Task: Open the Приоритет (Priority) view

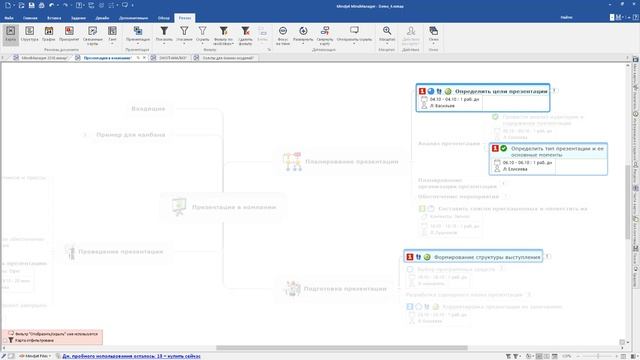Action: click(69, 34)
